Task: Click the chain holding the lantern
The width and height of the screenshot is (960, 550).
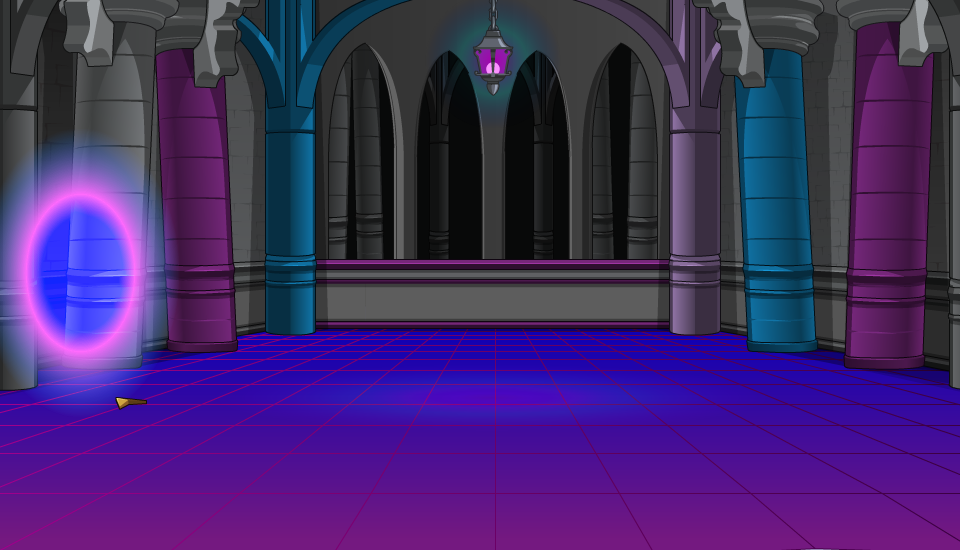Action: click(x=492, y=14)
